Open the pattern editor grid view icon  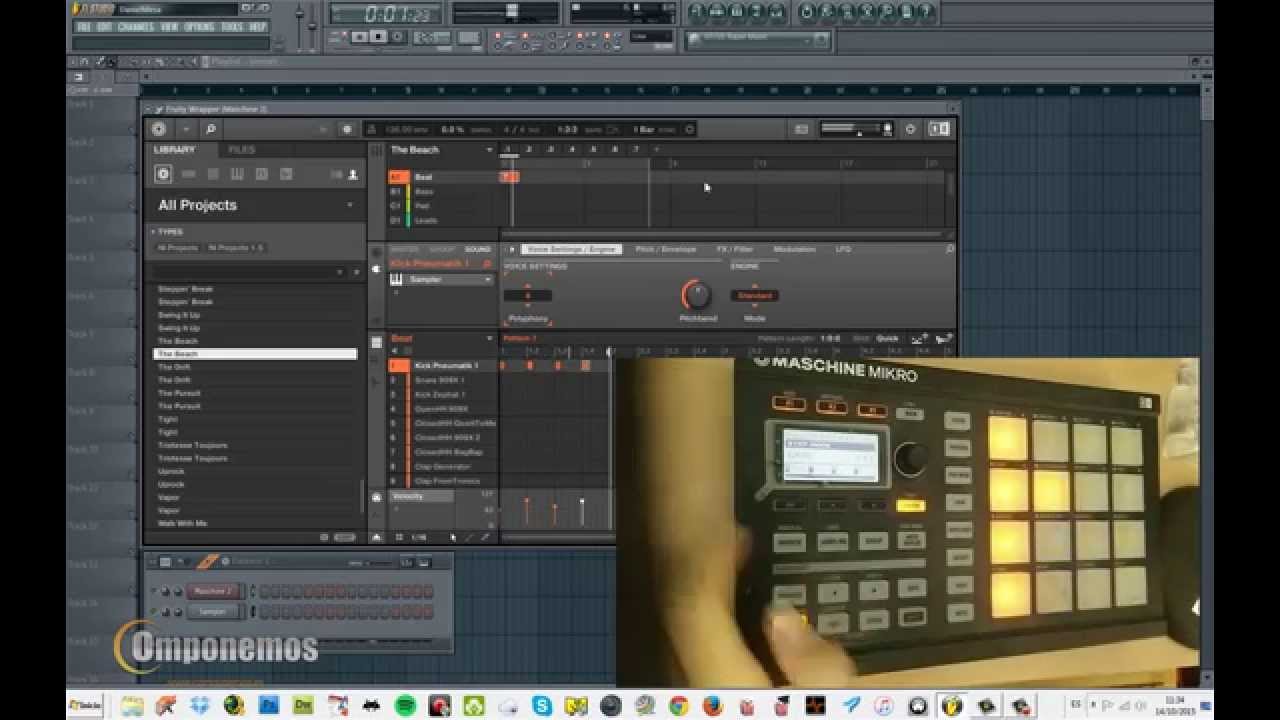(376, 343)
